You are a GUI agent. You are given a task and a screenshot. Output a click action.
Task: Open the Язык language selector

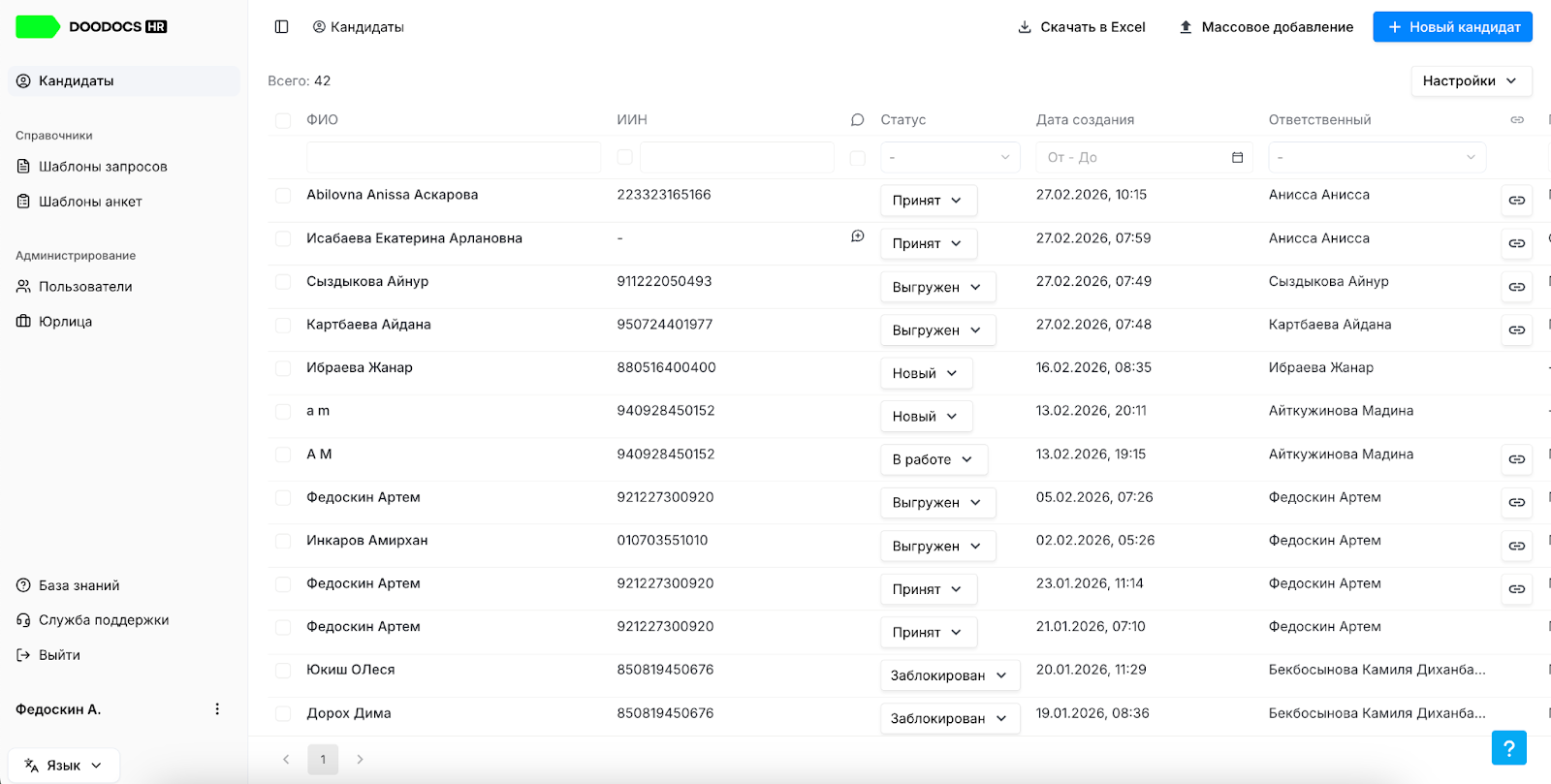point(64,766)
